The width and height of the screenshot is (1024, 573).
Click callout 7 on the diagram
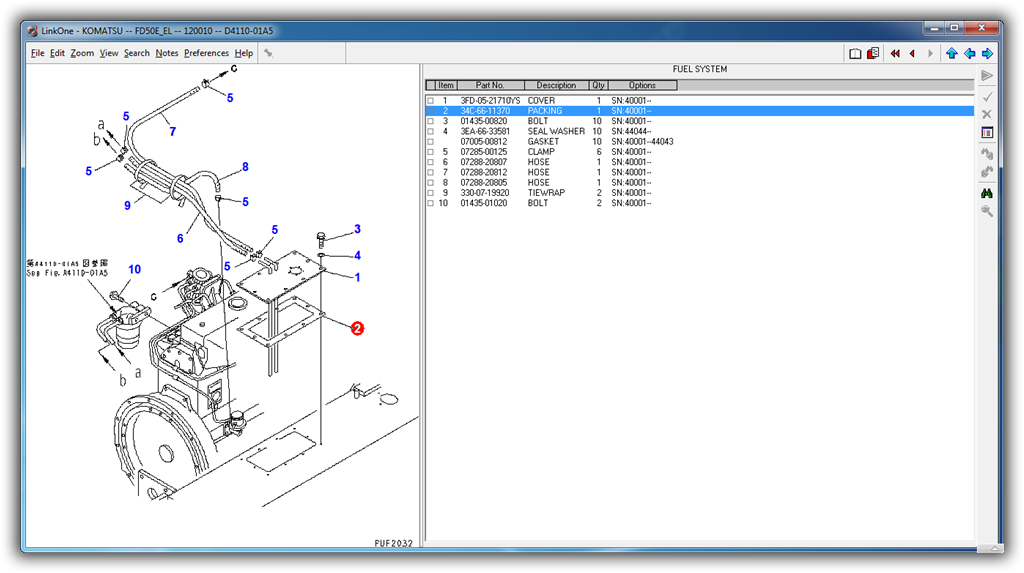[x=172, y=132]
